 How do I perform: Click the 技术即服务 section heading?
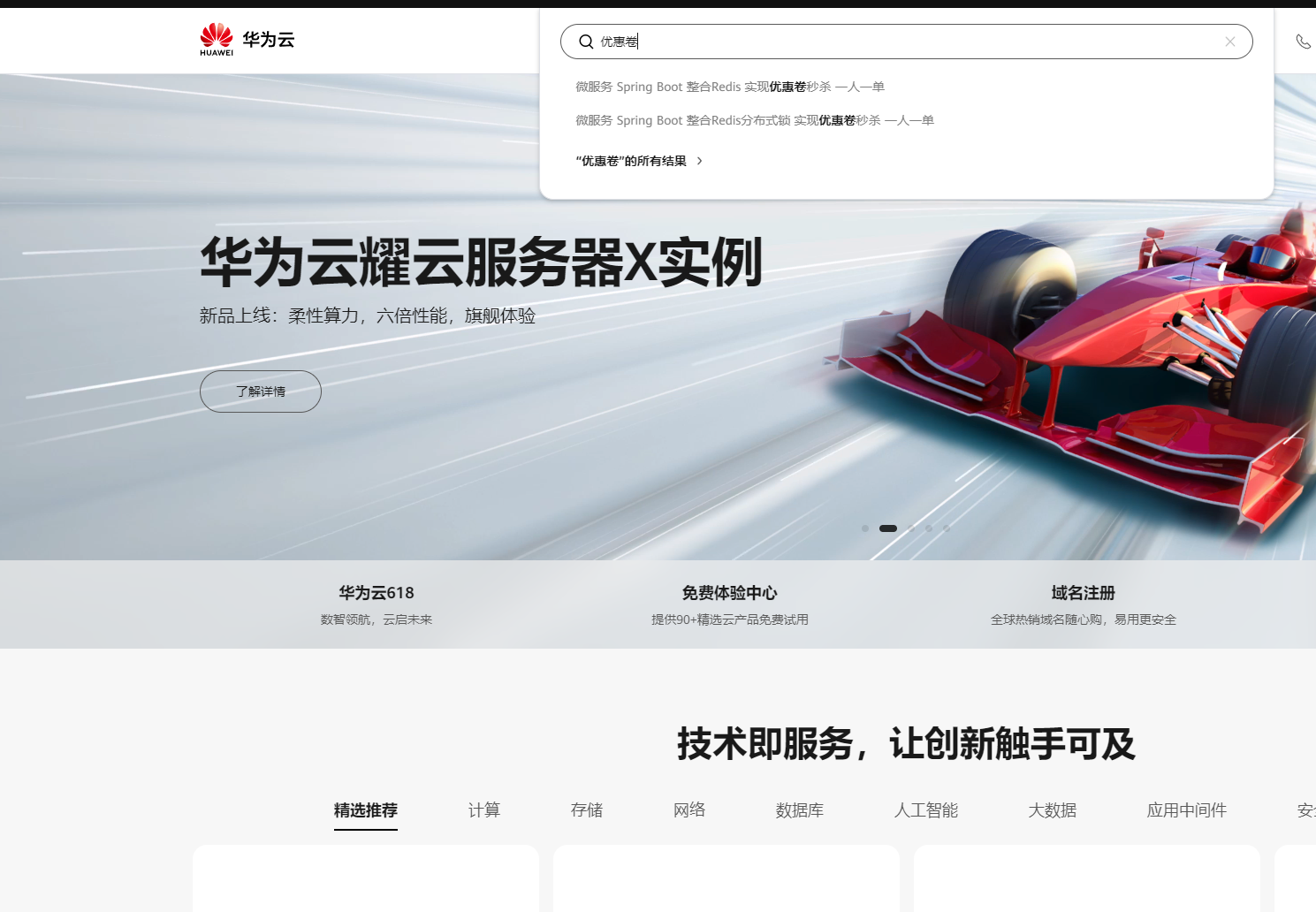(x=906, y=744)
